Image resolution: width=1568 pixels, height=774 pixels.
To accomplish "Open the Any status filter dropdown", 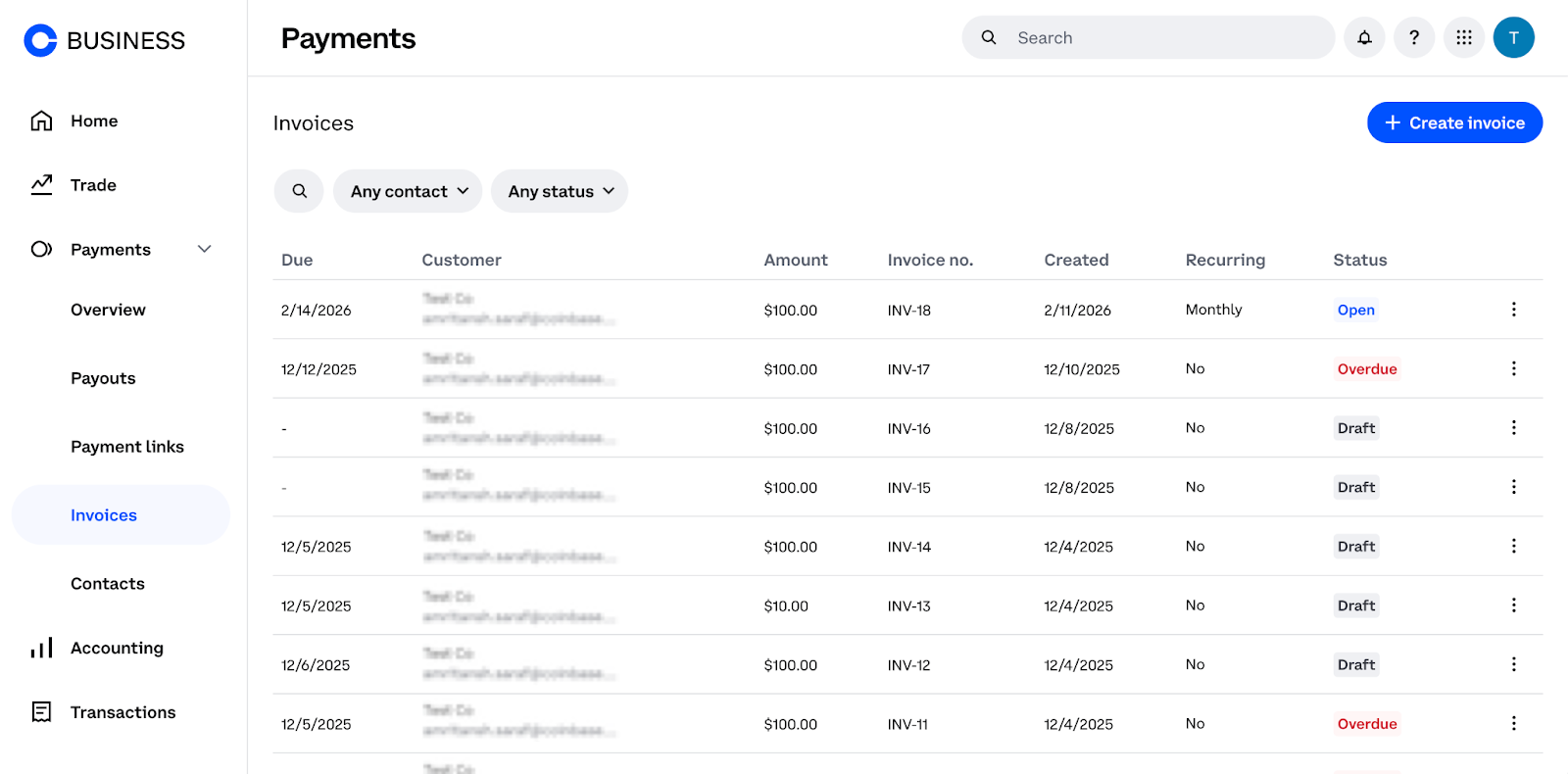I will coord(560,191).
